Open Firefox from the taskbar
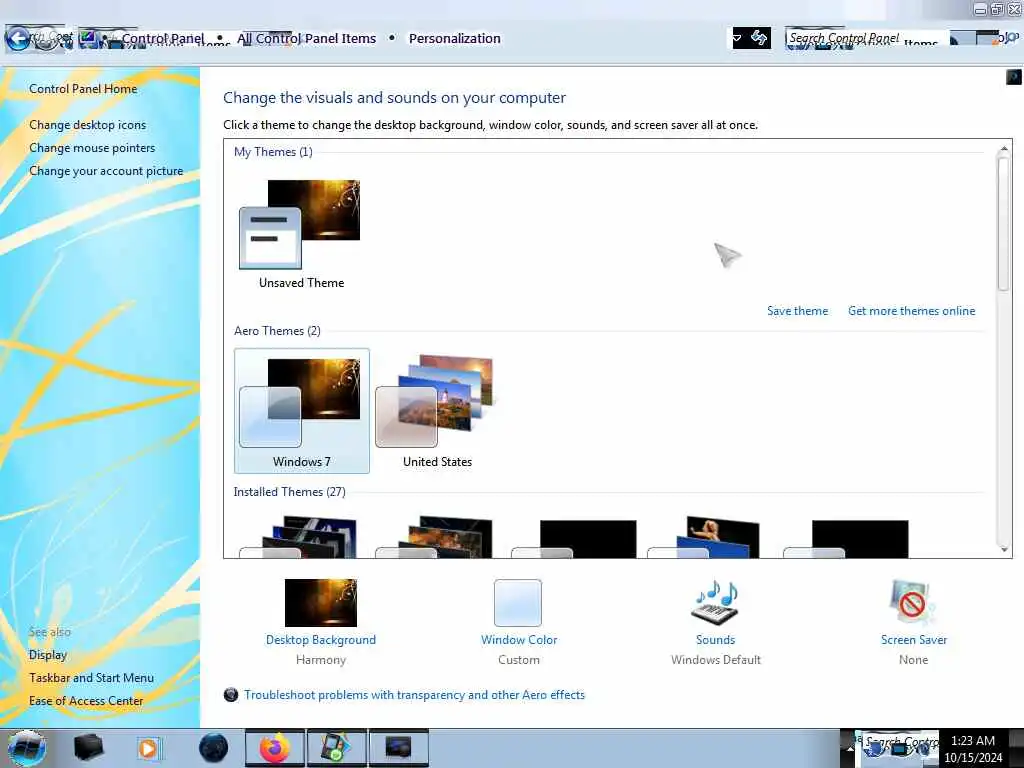Viewport: 1024px width, 768px height. click(275, 748)
